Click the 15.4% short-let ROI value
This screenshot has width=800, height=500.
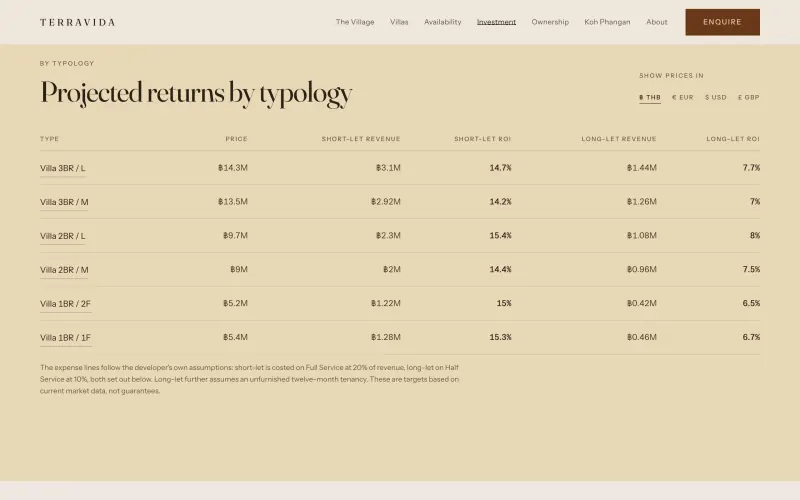pos(501,235)
